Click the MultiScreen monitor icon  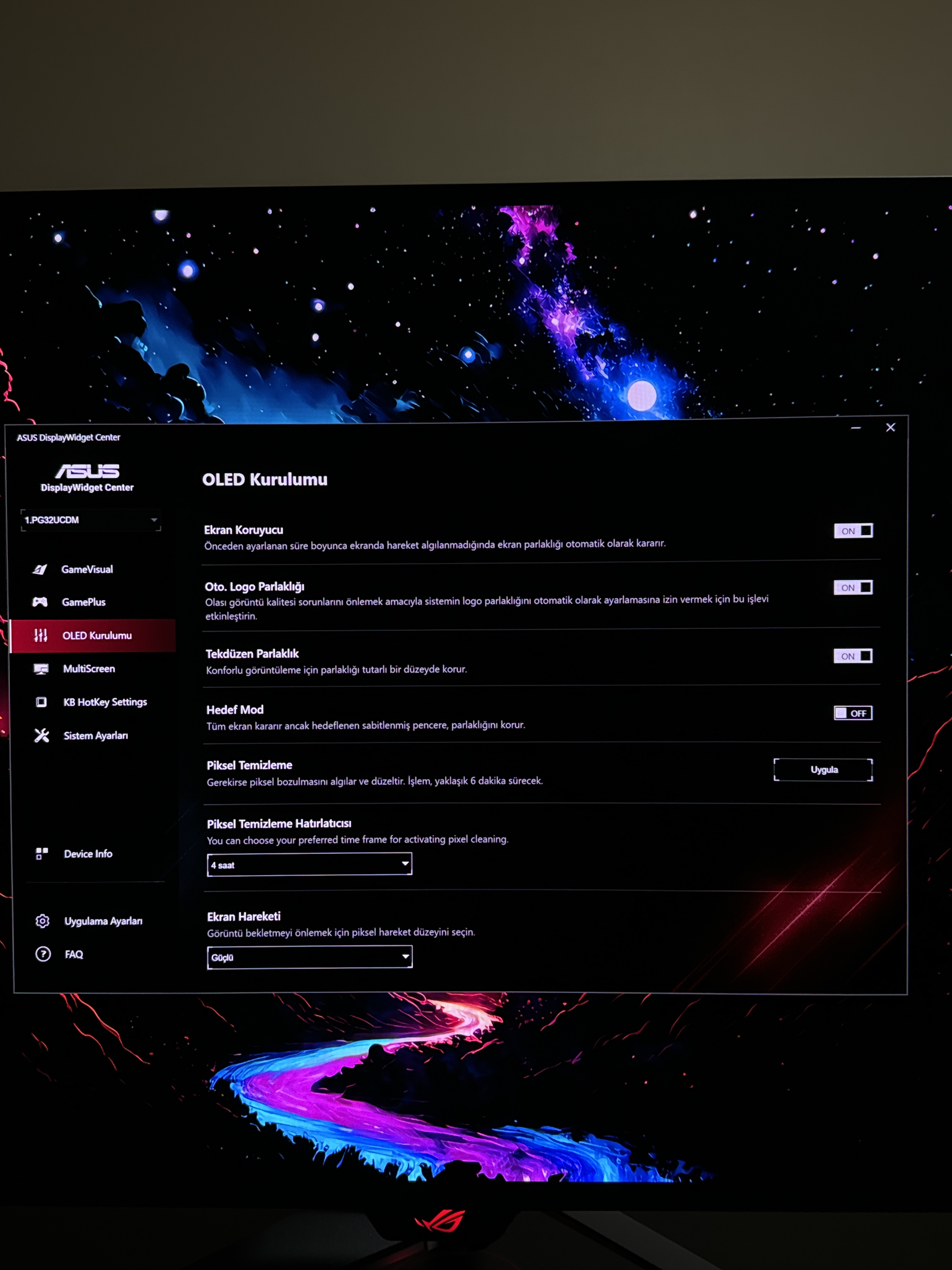coord(41,669)
